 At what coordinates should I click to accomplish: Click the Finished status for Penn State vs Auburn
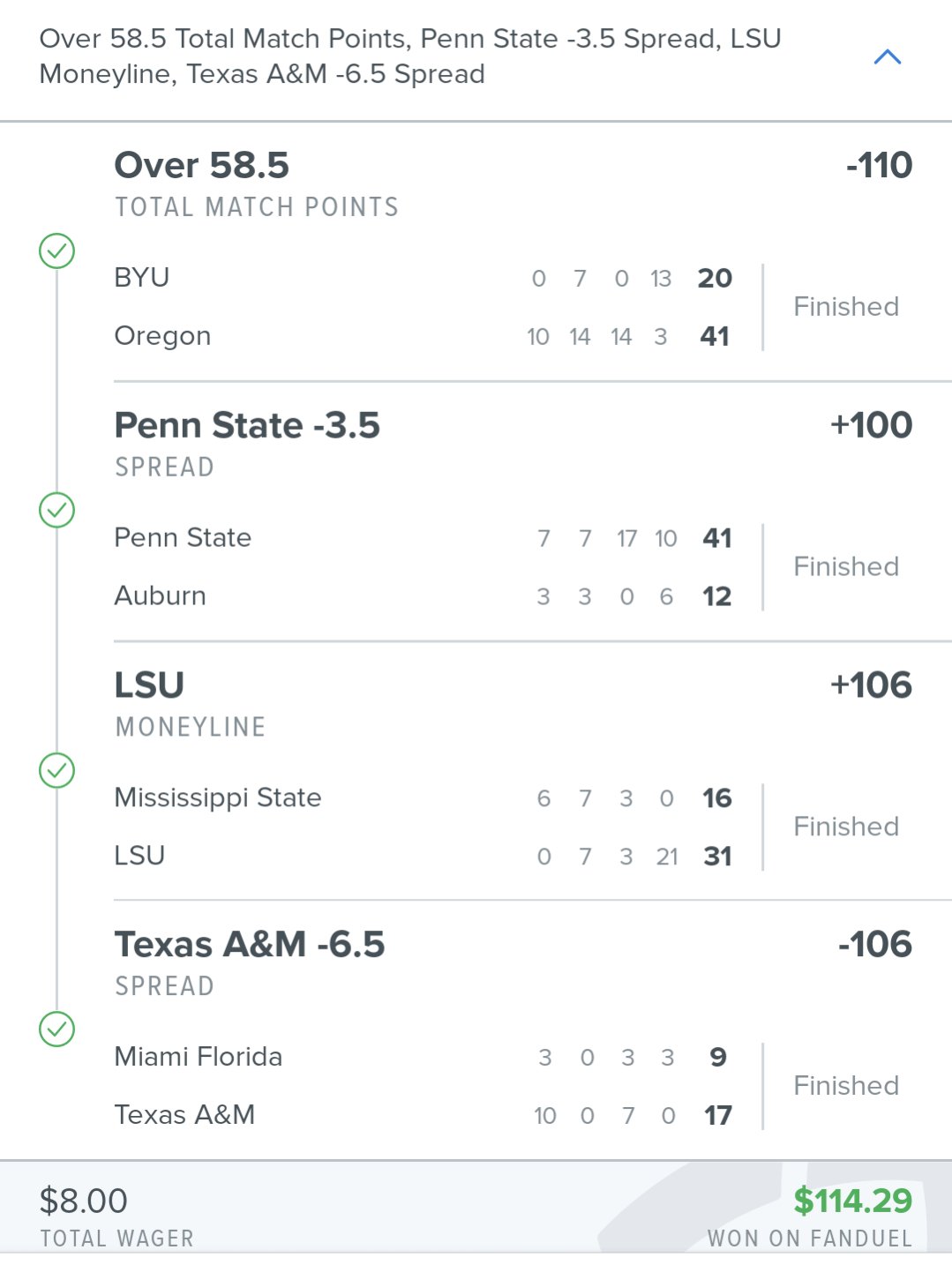point(846,566)
